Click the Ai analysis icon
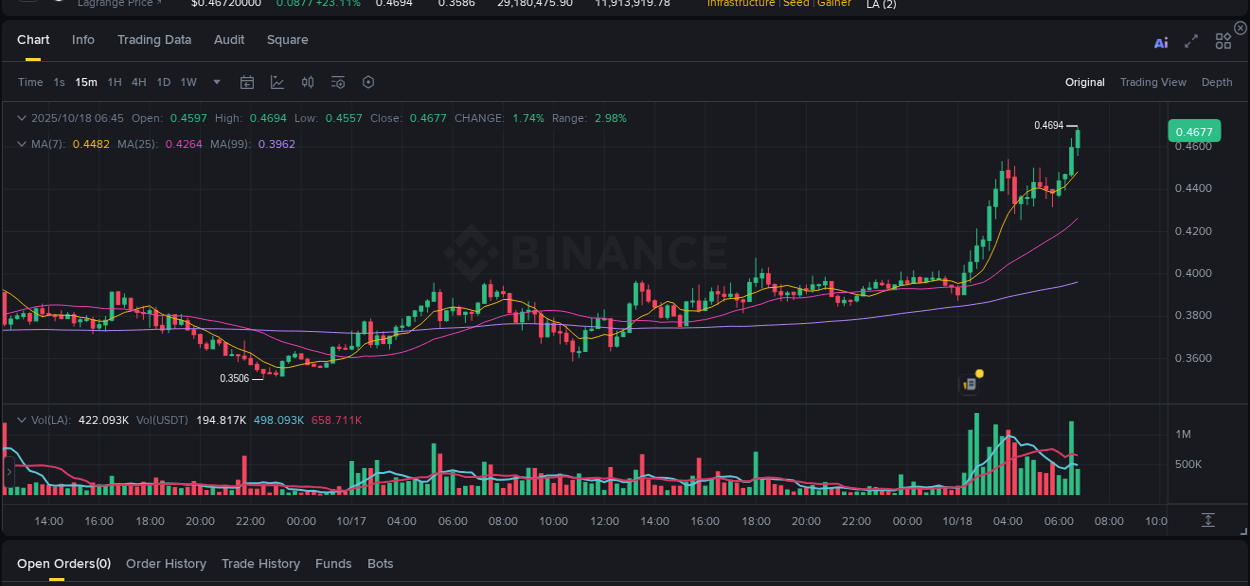The image size is (1250, 586). (x=1160, y=41)
